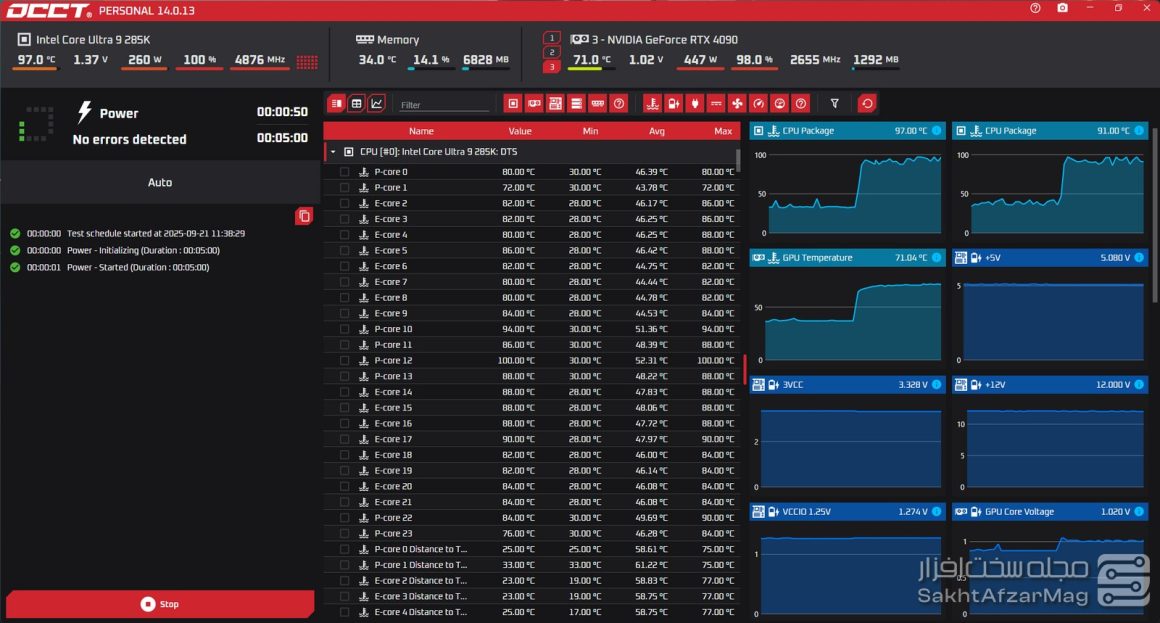Take a screenshot with the camera icon
The image size is (1160, 623).
[x=1062, y=8]
